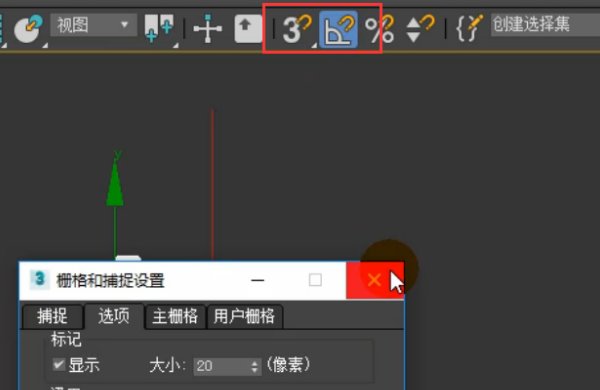The width and height of the screenshot is (600, 390).
Task: Maximize the 栅格和捕捉设置 dialog
Action: coord(315,281)
